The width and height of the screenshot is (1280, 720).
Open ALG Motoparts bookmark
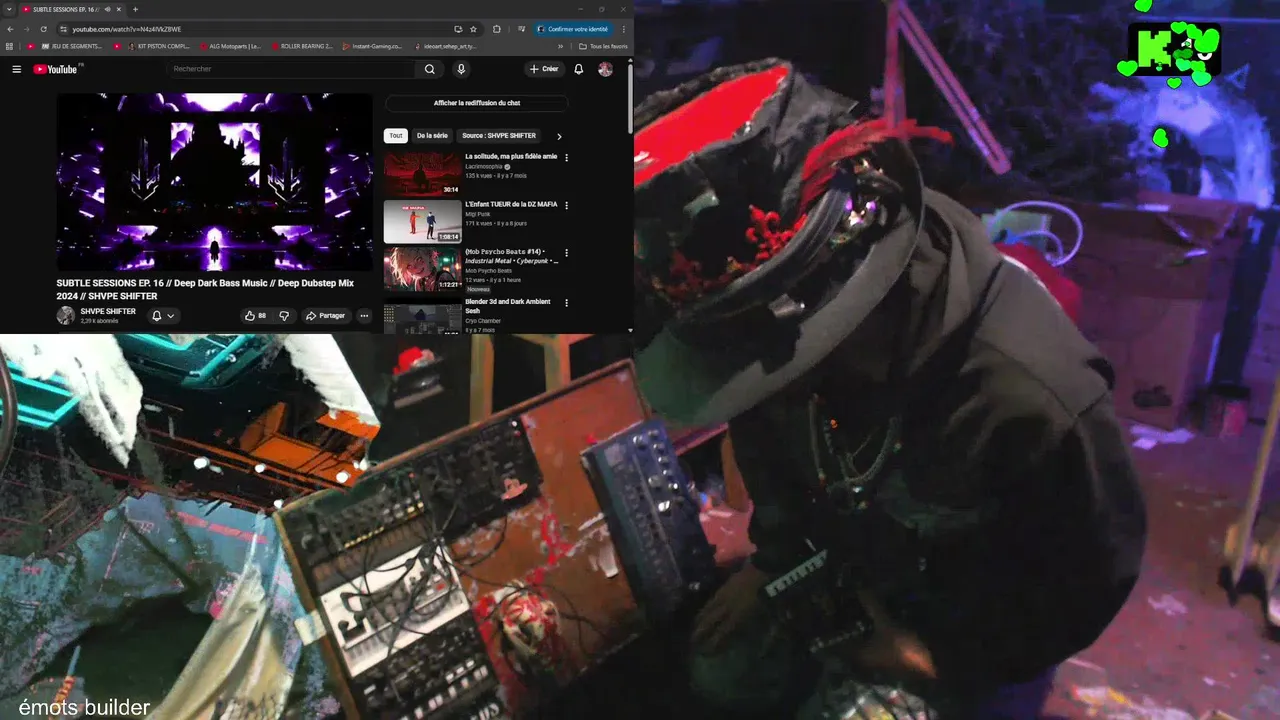230,46
